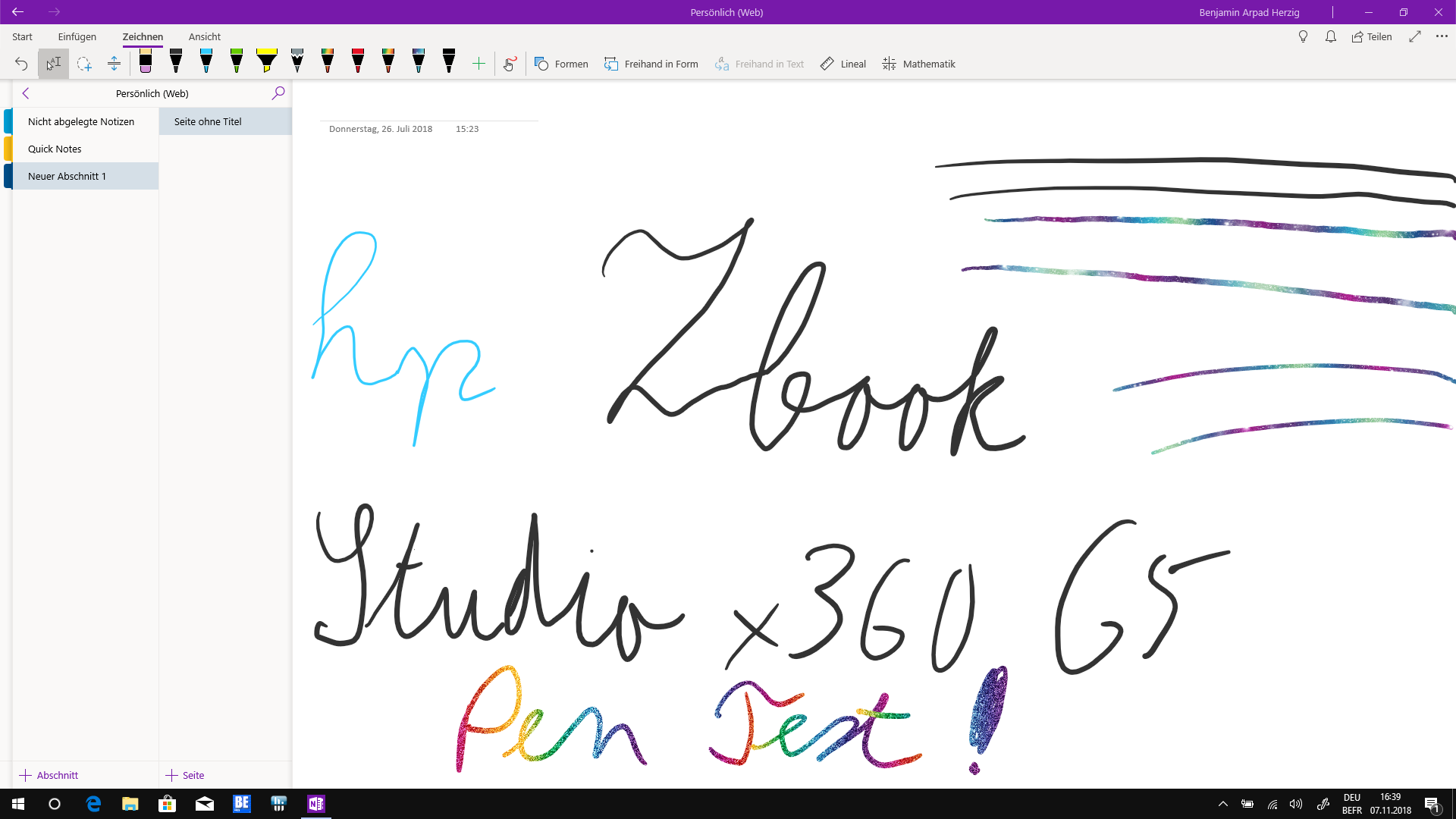Switch to the Einfügen tab

[x=77, y=36]
